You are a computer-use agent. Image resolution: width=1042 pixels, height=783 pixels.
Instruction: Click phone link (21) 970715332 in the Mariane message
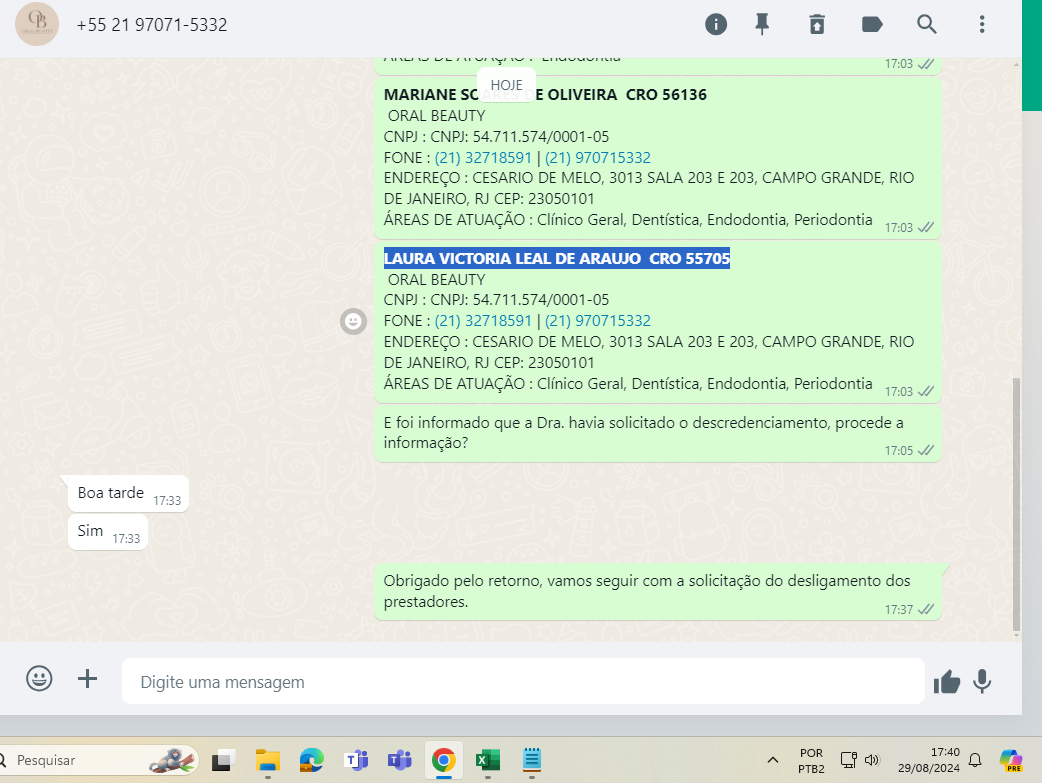click(x=597, y=158)
